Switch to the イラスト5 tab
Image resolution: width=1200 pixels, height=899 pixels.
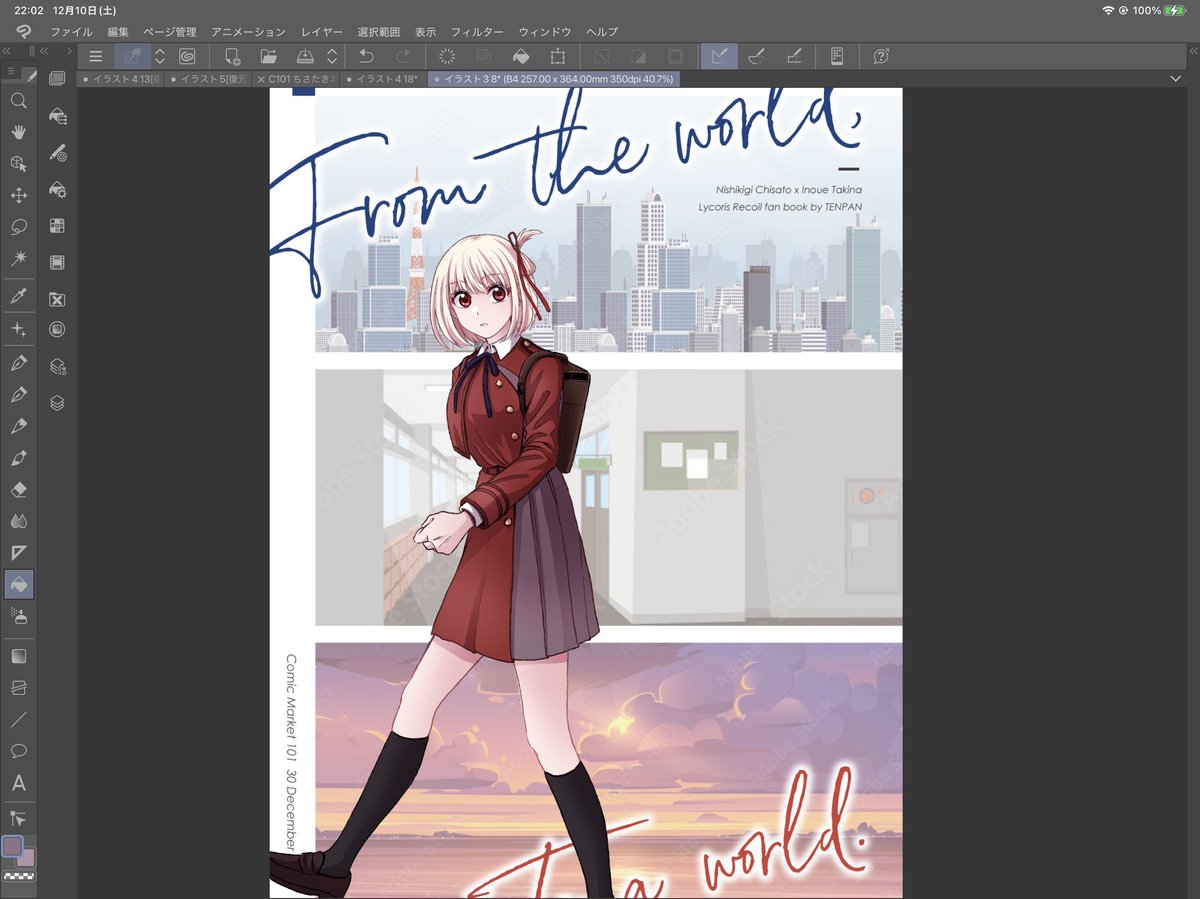click(x=209, y=78)
